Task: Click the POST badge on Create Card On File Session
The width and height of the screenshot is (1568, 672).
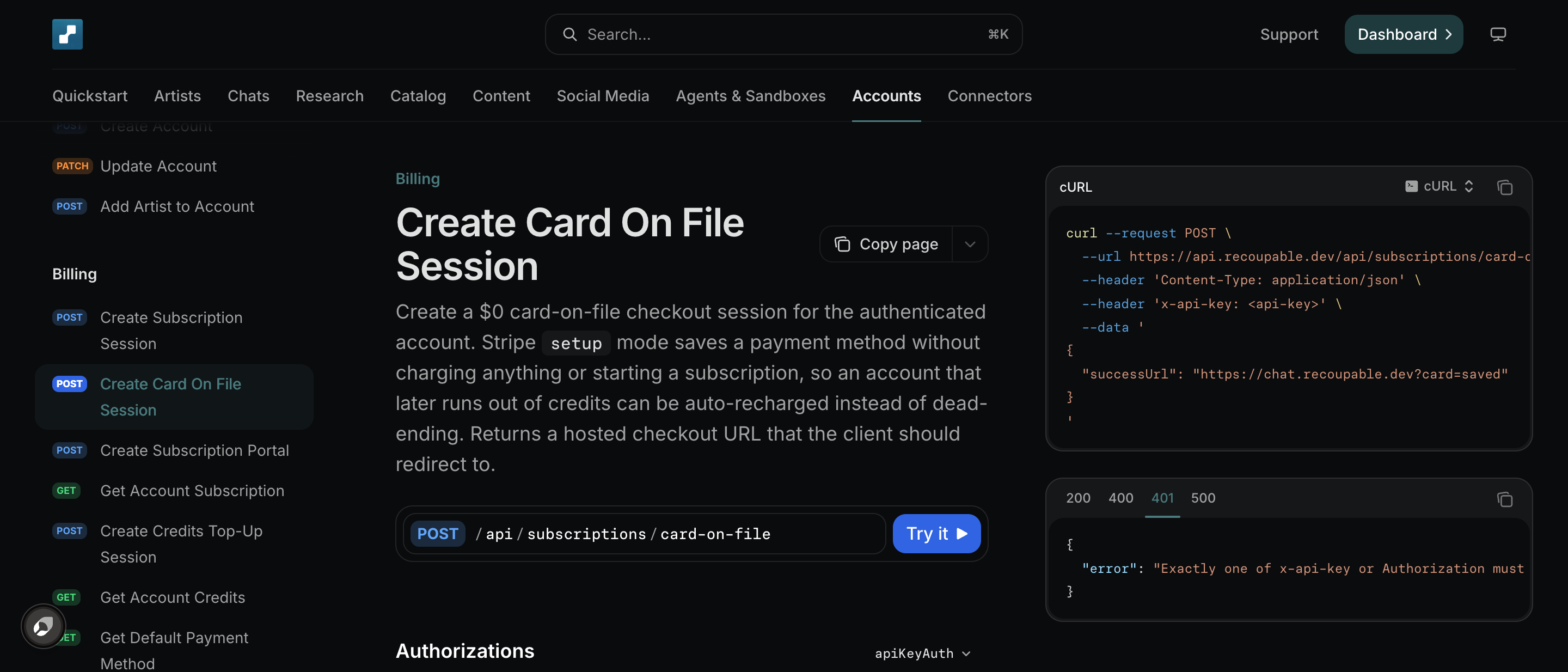Action: pos(69,383)
